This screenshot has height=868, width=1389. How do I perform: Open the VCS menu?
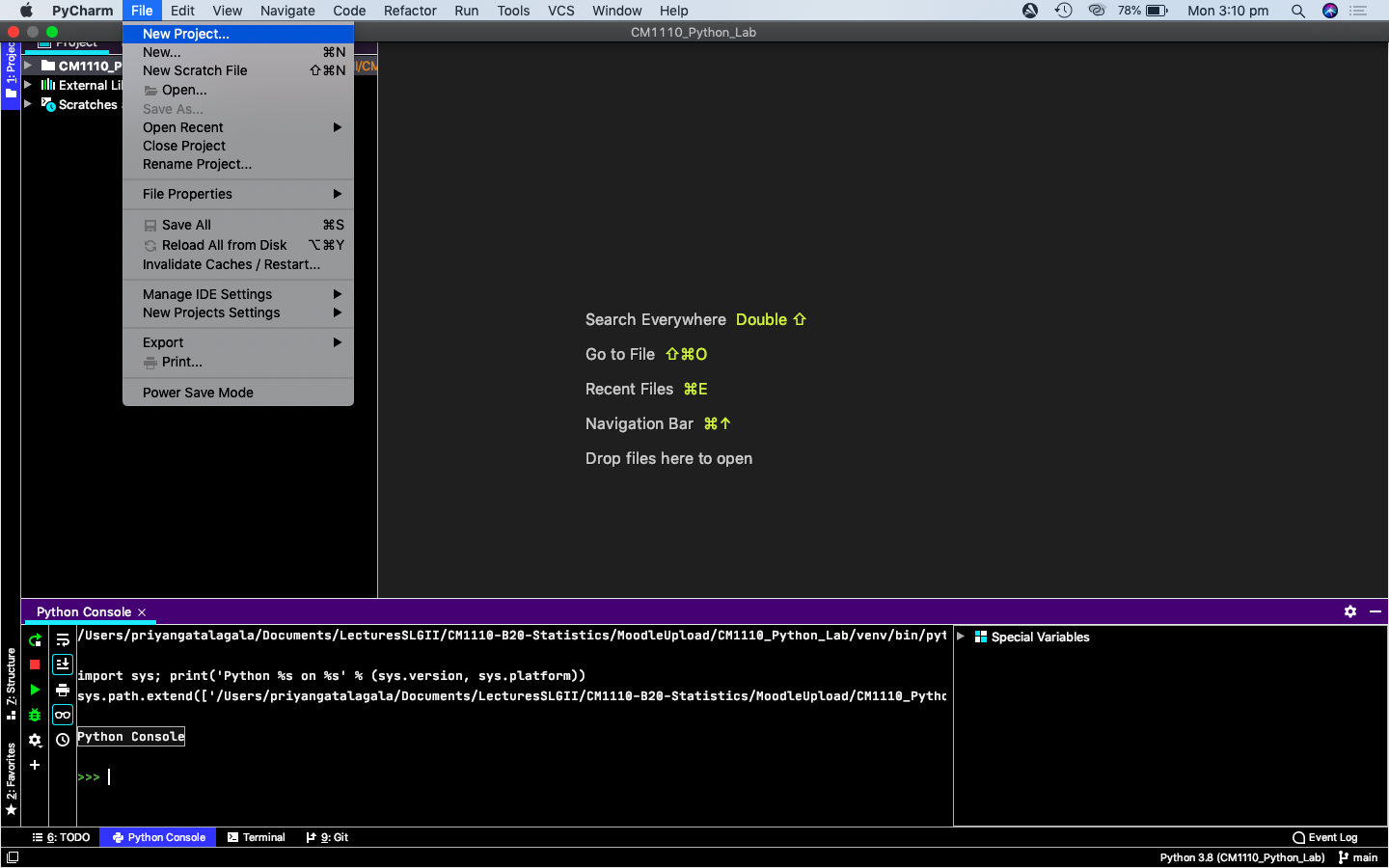point(560,11)
